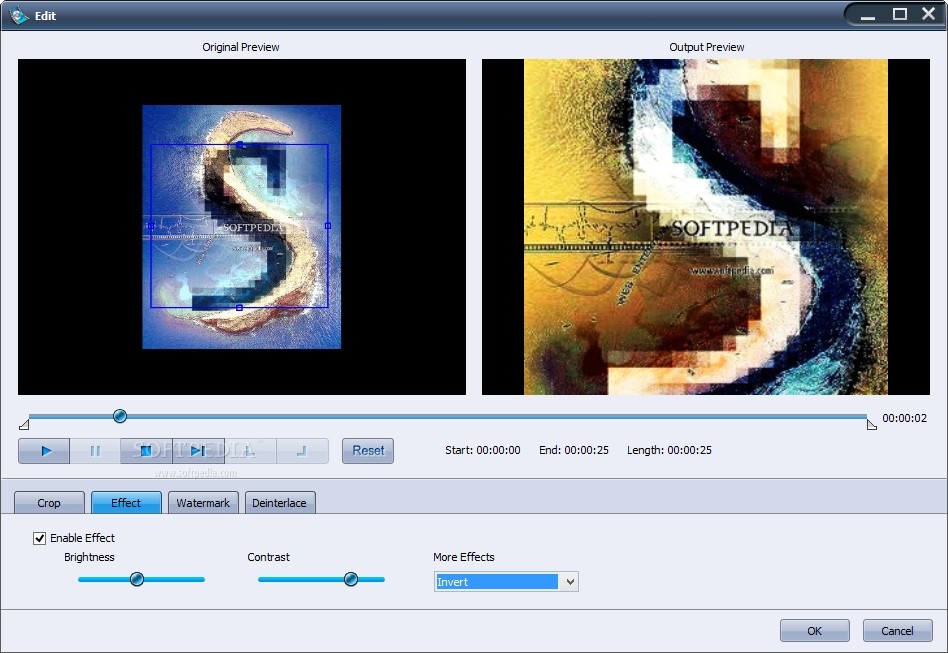
Task: Uncheck the Enable Effect checkbox
Action: [39, 538]
